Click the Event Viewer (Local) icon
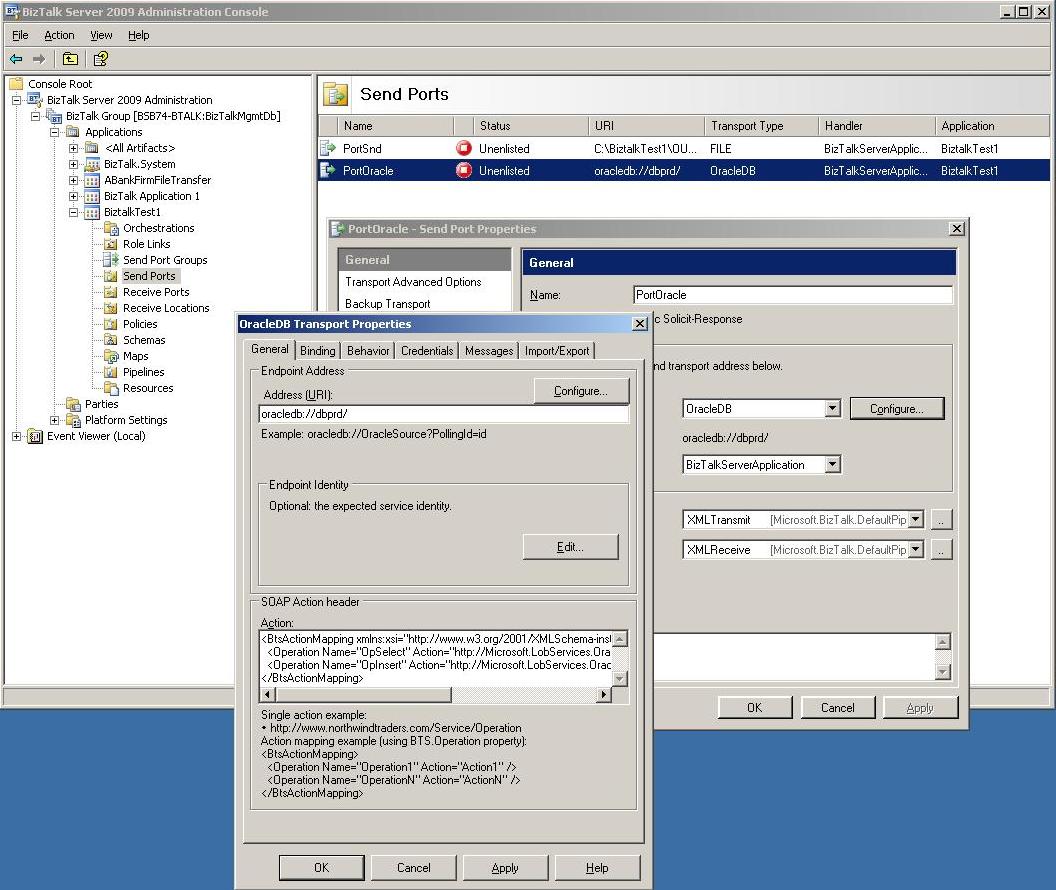1056x890 pixels. click(35, 436)
